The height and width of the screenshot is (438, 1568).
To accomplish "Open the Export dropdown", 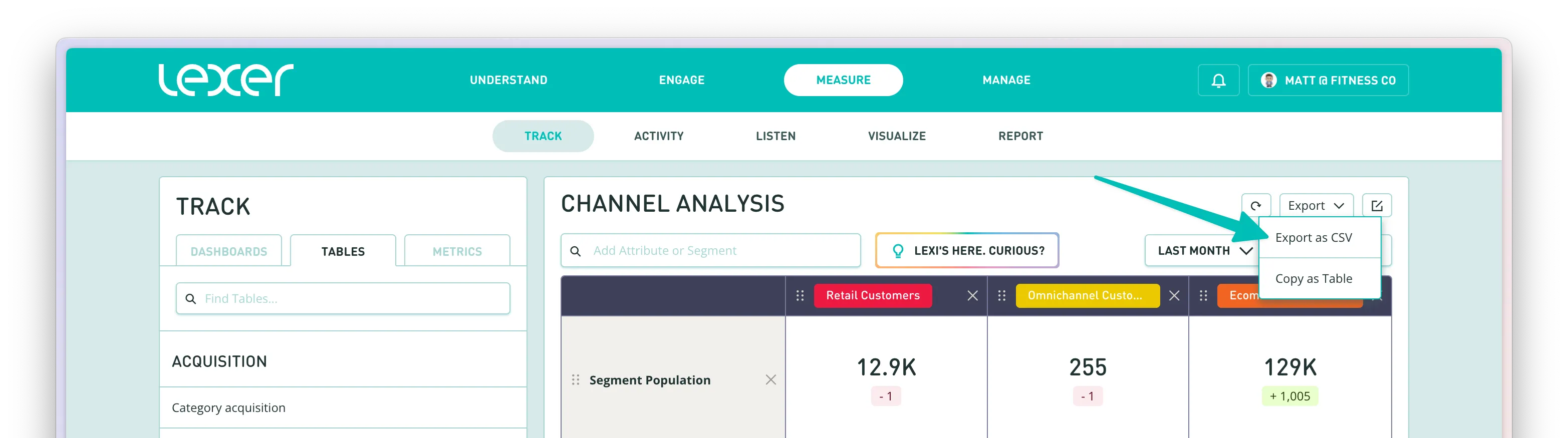I will (x=1316, y=206).
